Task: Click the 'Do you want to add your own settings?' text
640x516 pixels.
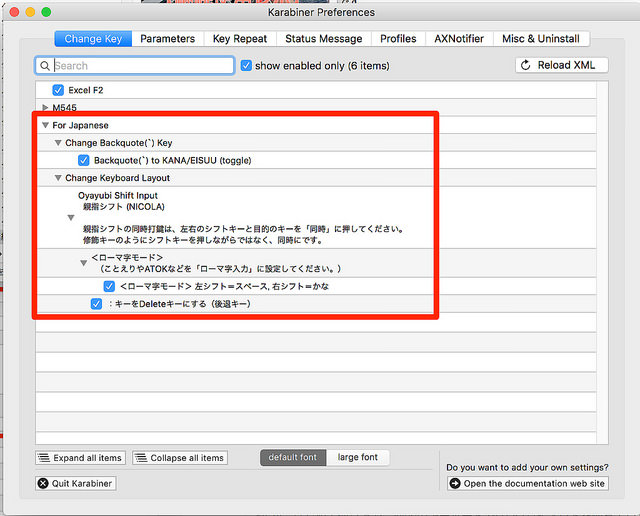Action: 527,467
